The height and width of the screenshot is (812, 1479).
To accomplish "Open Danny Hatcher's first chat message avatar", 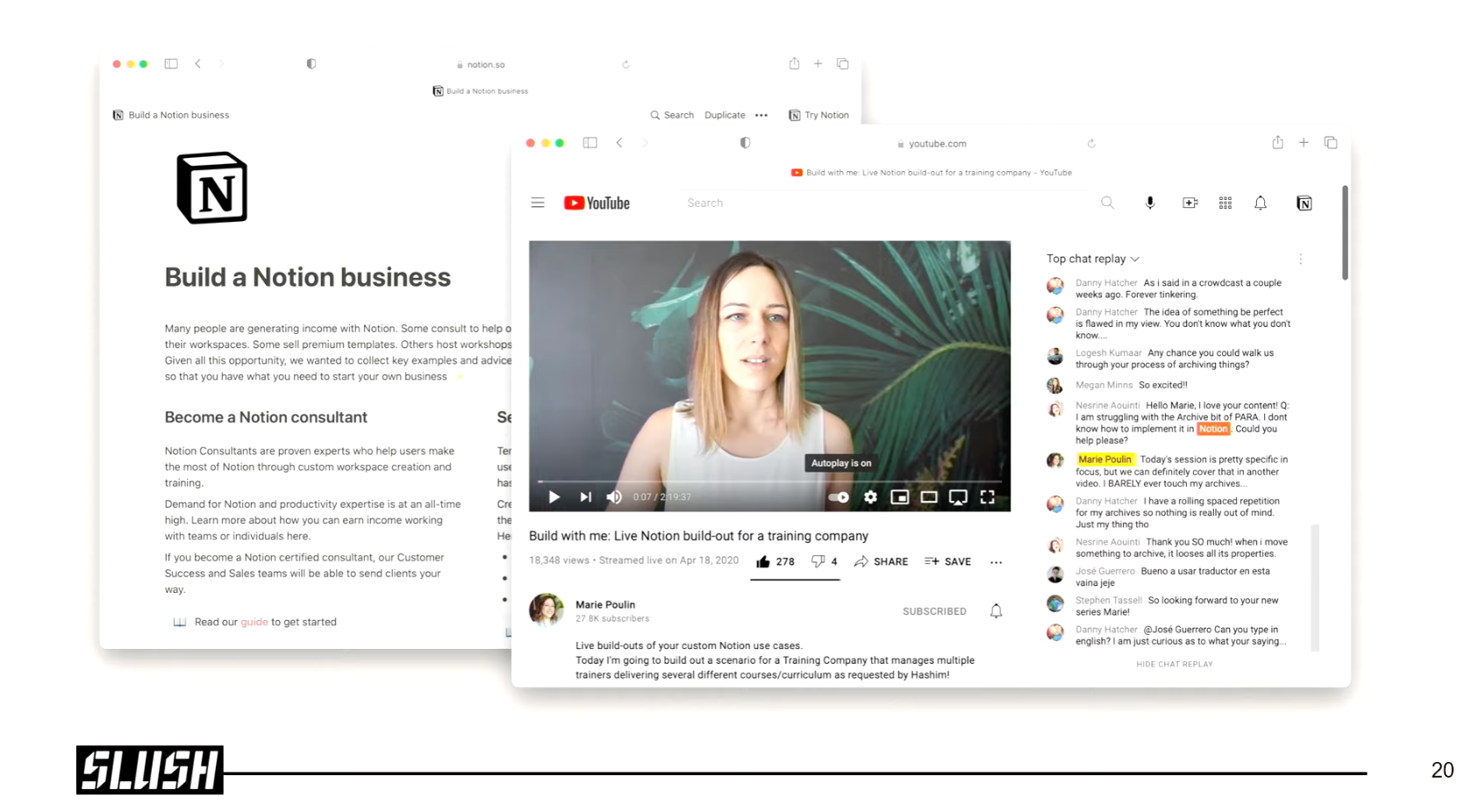I will [1055, 286].
